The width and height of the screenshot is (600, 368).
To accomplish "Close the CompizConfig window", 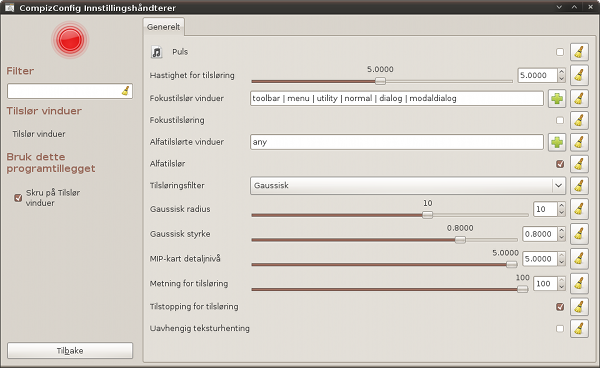I will tap(590, 7).
